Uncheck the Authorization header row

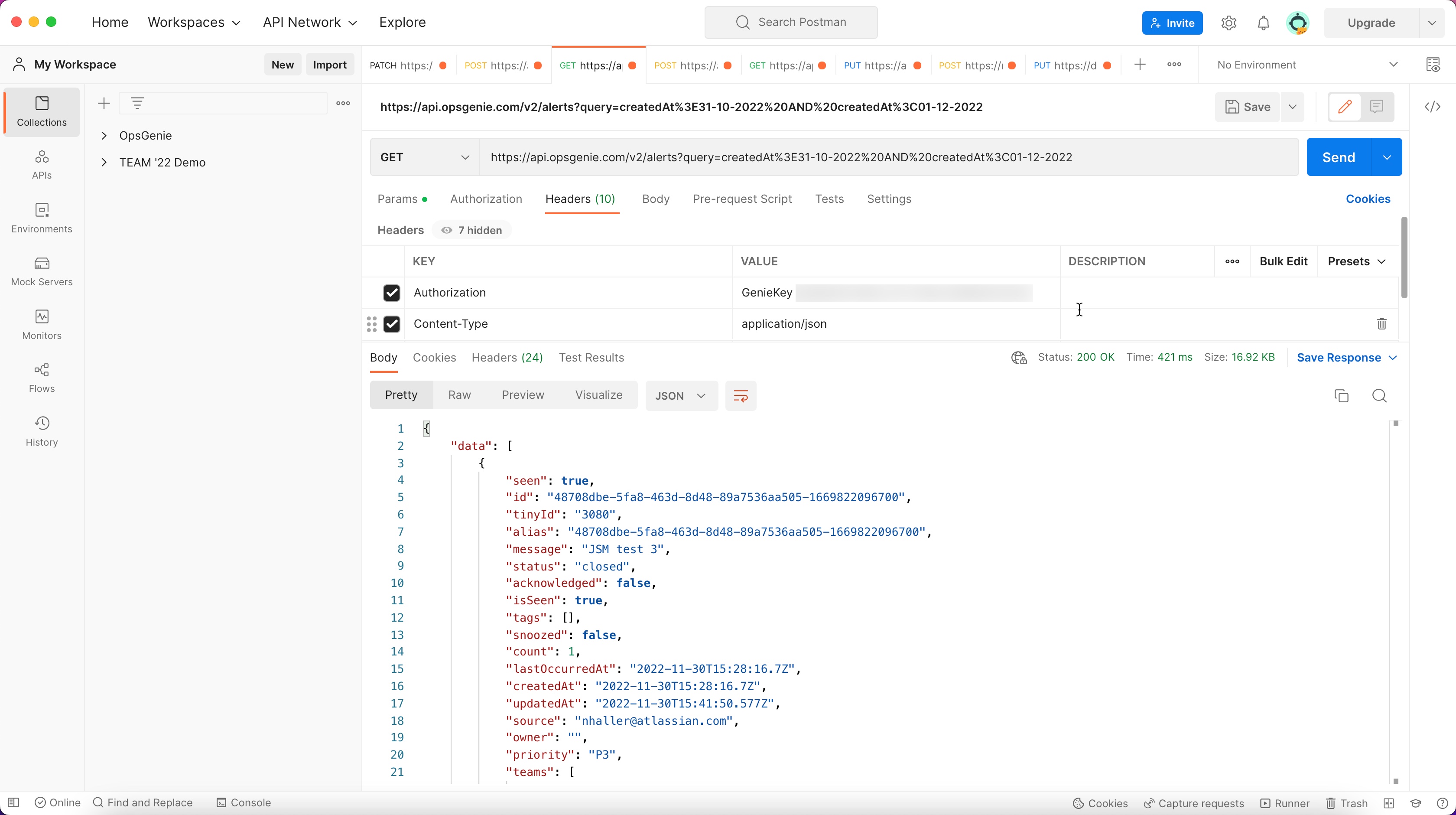point(392,293)
